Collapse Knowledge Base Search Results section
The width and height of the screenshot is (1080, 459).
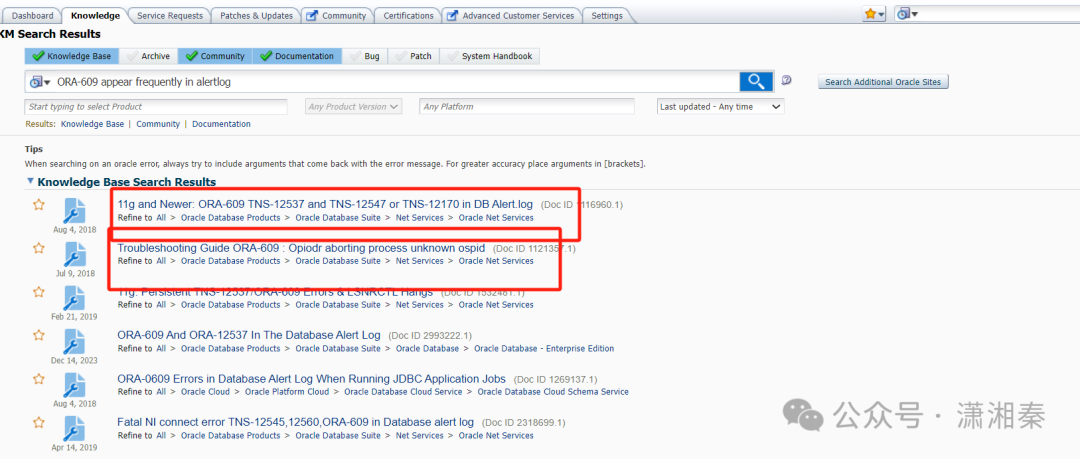30,181
